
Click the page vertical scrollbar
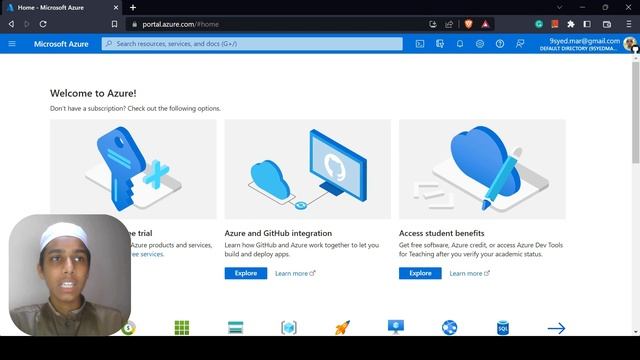tap(636, 112)
